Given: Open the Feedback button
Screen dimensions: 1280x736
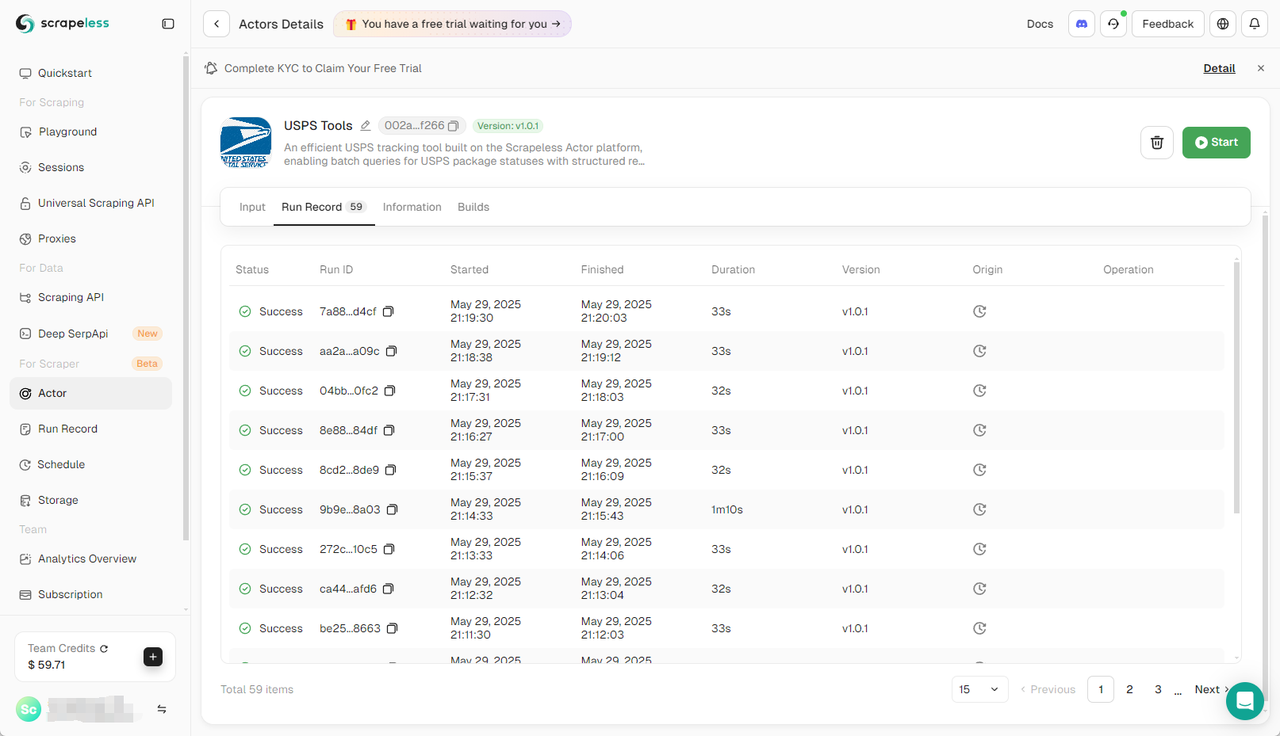Looking at the screenshot, I should tap(1168, 24).
